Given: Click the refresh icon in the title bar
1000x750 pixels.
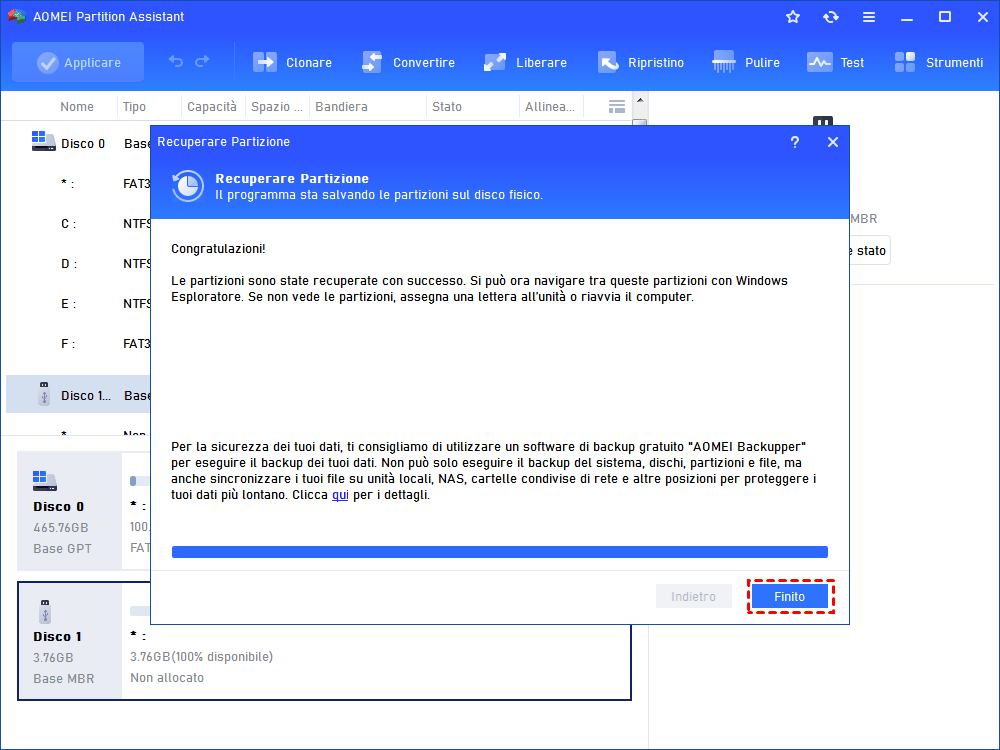Looking at the screenshot, I should coord(830,17).
